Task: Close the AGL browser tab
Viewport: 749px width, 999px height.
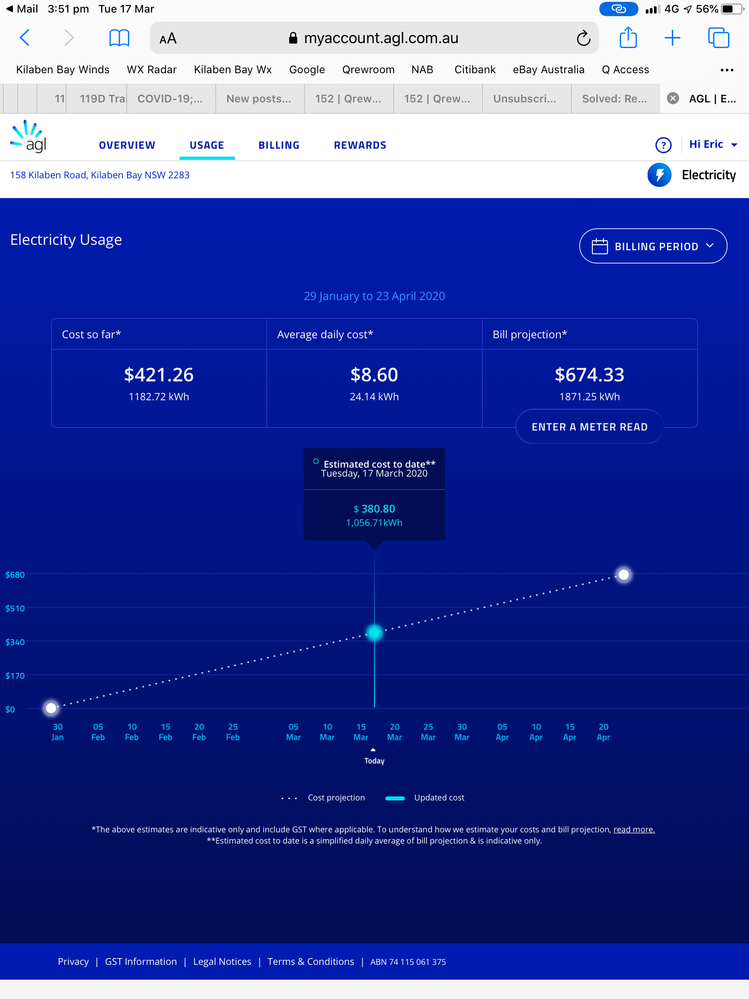Action: [x=673, y=99]
